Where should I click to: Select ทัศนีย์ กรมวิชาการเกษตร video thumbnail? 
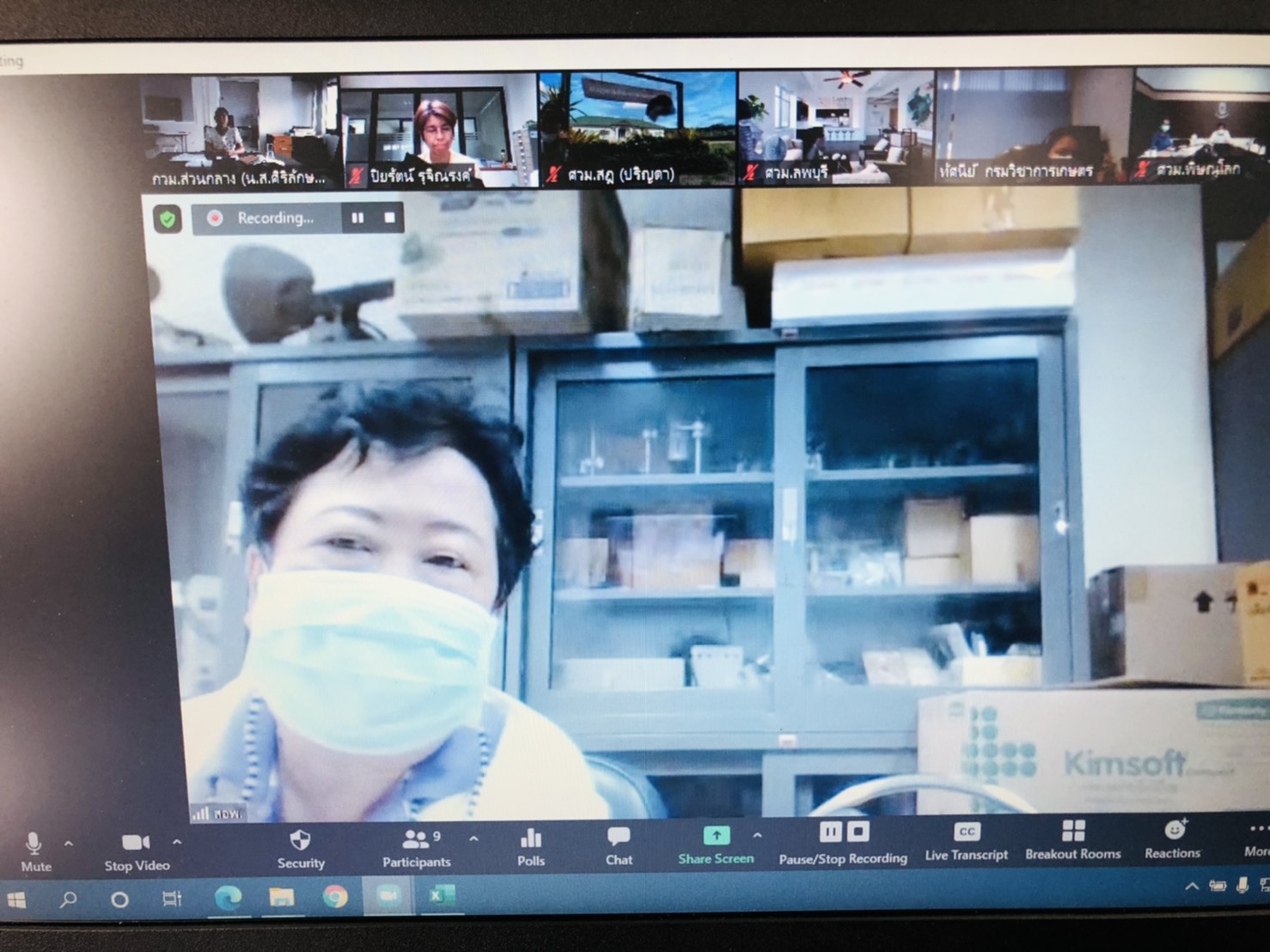point(1034,126)
